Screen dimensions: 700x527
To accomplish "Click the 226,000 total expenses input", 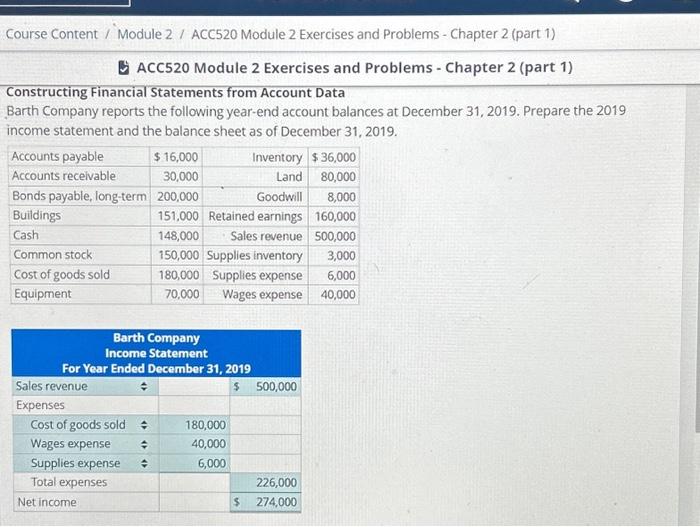I will (266, 482).
